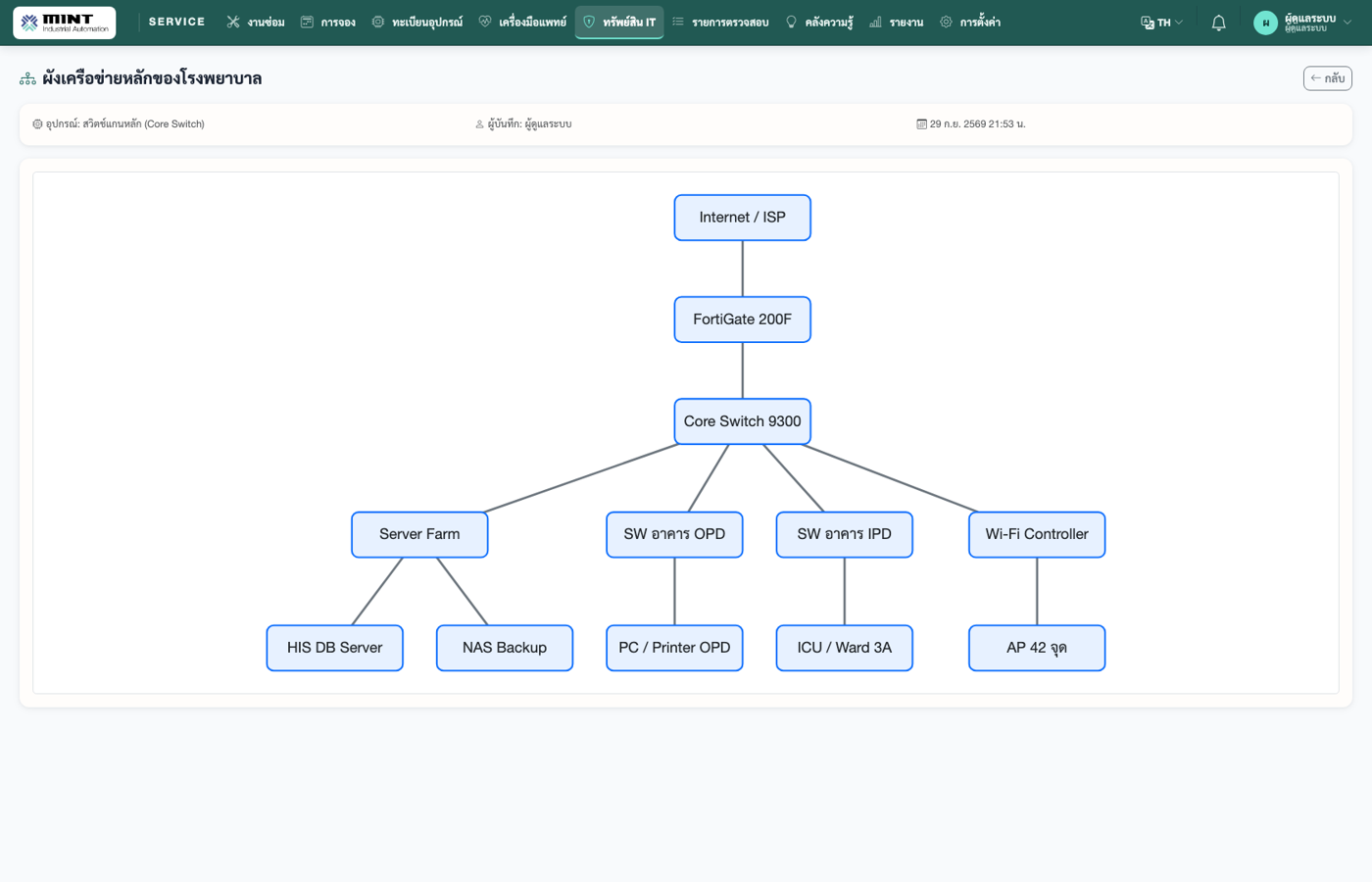Click the heart-pulse icon beside เครื่องมือแพทย์
The image size is (1372, 882).
pos(485,22)
